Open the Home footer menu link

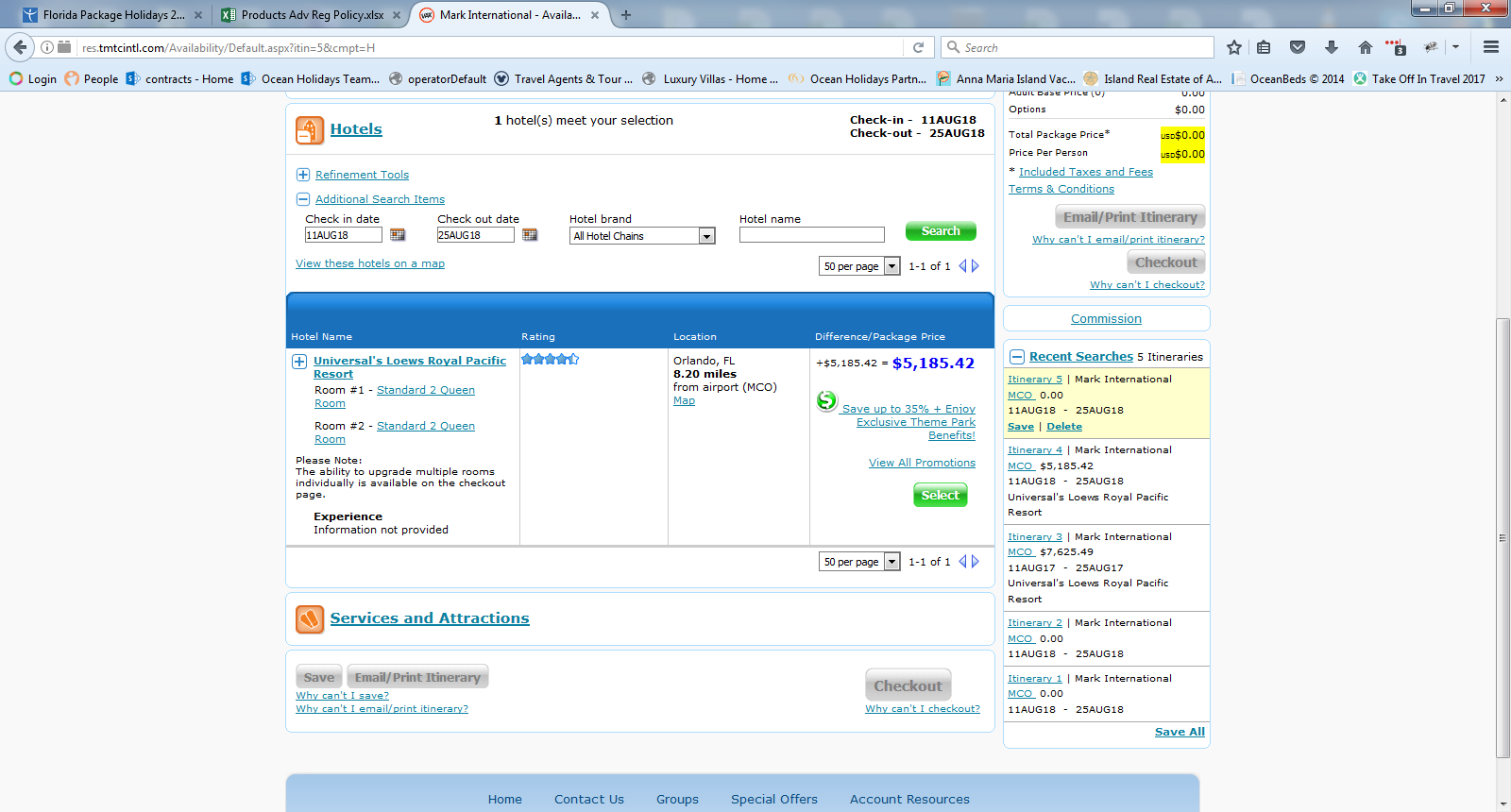click(x=505, y=800)
